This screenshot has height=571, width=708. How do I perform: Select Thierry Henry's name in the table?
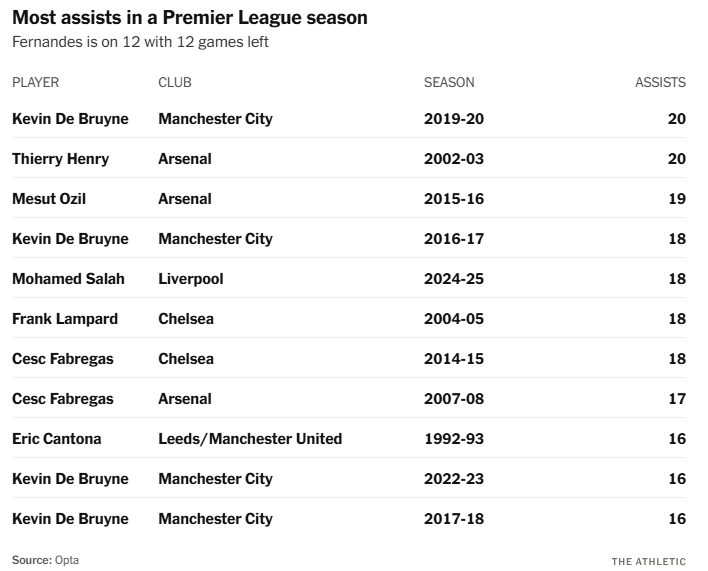tap(60, 159)
